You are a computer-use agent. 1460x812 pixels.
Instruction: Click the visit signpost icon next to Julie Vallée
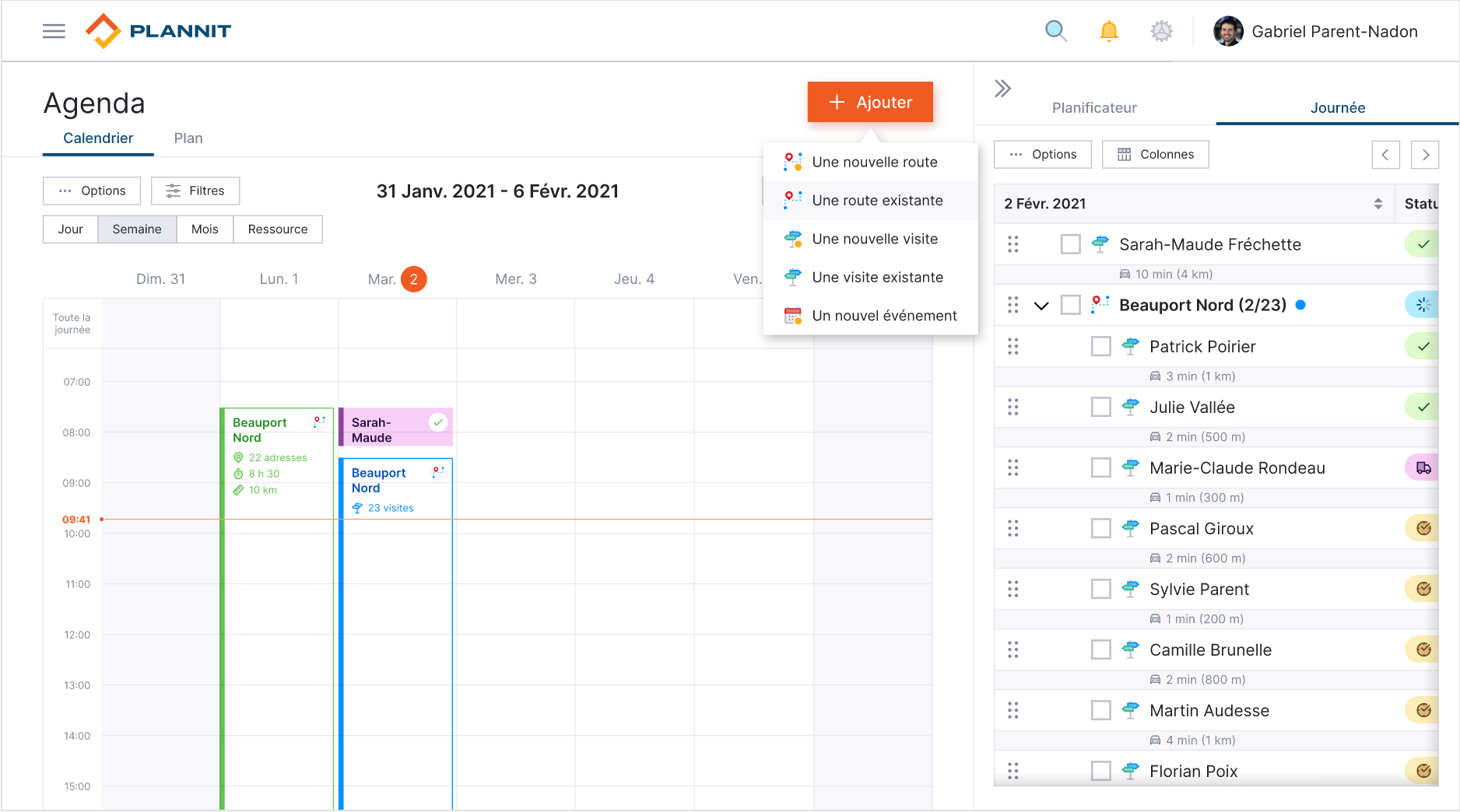pos(1130,407)
